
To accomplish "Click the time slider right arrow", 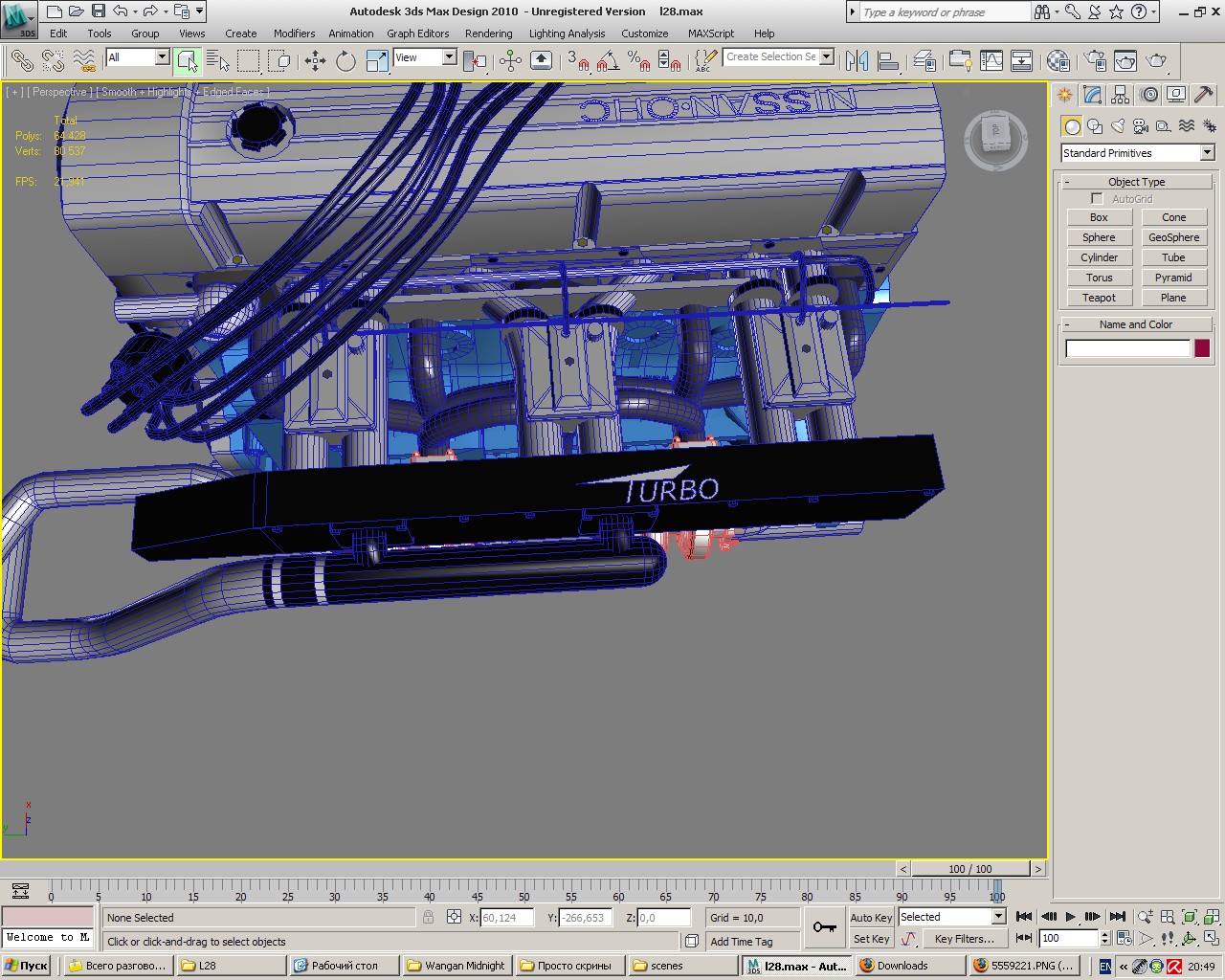I will coord(1038,869).
